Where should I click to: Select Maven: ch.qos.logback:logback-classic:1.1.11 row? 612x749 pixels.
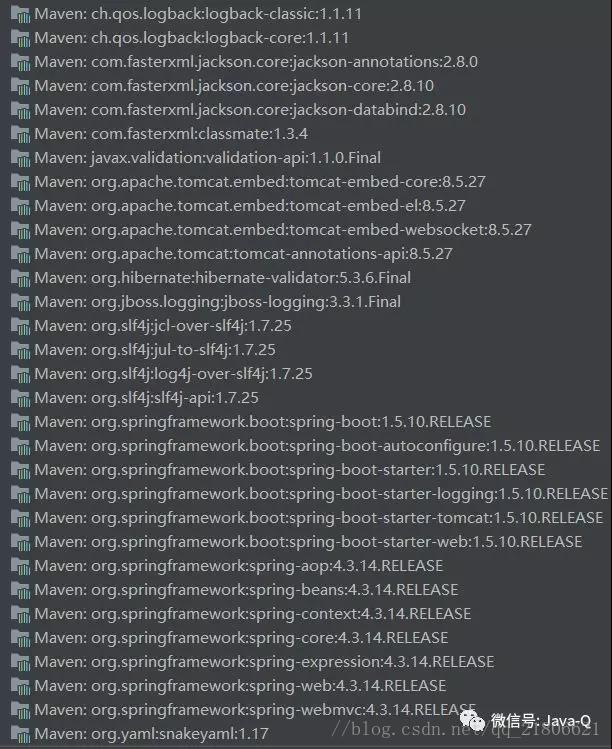coord(186,14)
